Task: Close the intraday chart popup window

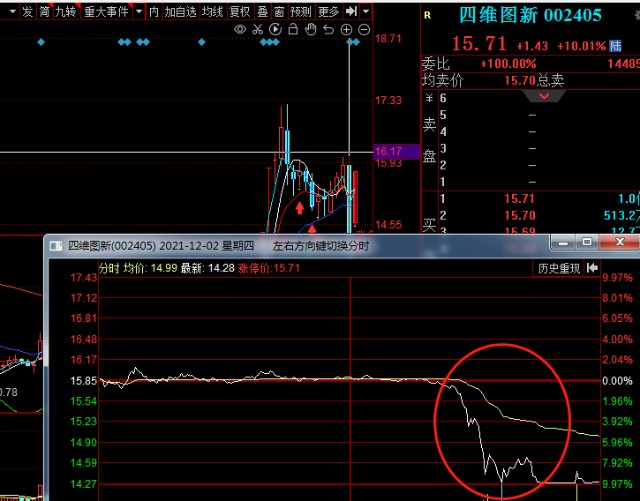Action: click(x=620, y=242)
